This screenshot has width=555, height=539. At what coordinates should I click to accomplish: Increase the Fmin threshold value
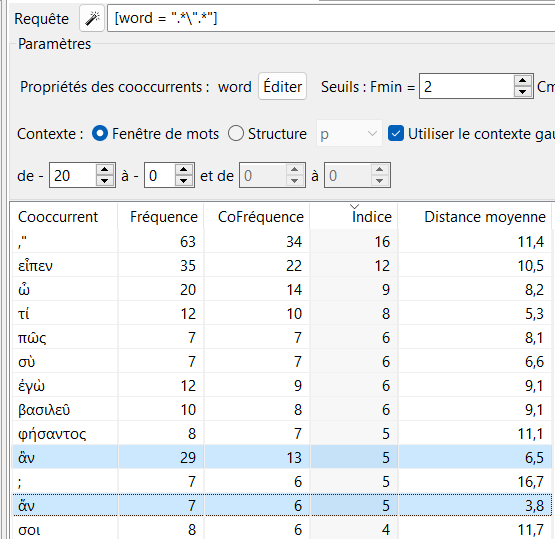coord(522,81)
